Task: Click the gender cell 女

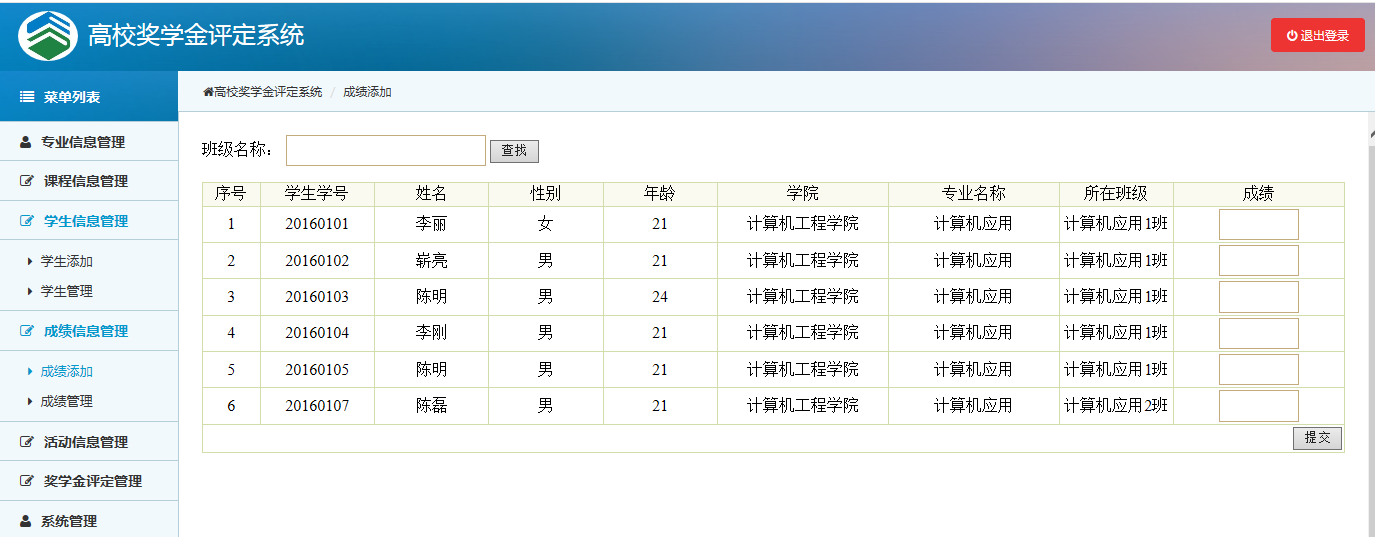Action: [x=545, y=224]
